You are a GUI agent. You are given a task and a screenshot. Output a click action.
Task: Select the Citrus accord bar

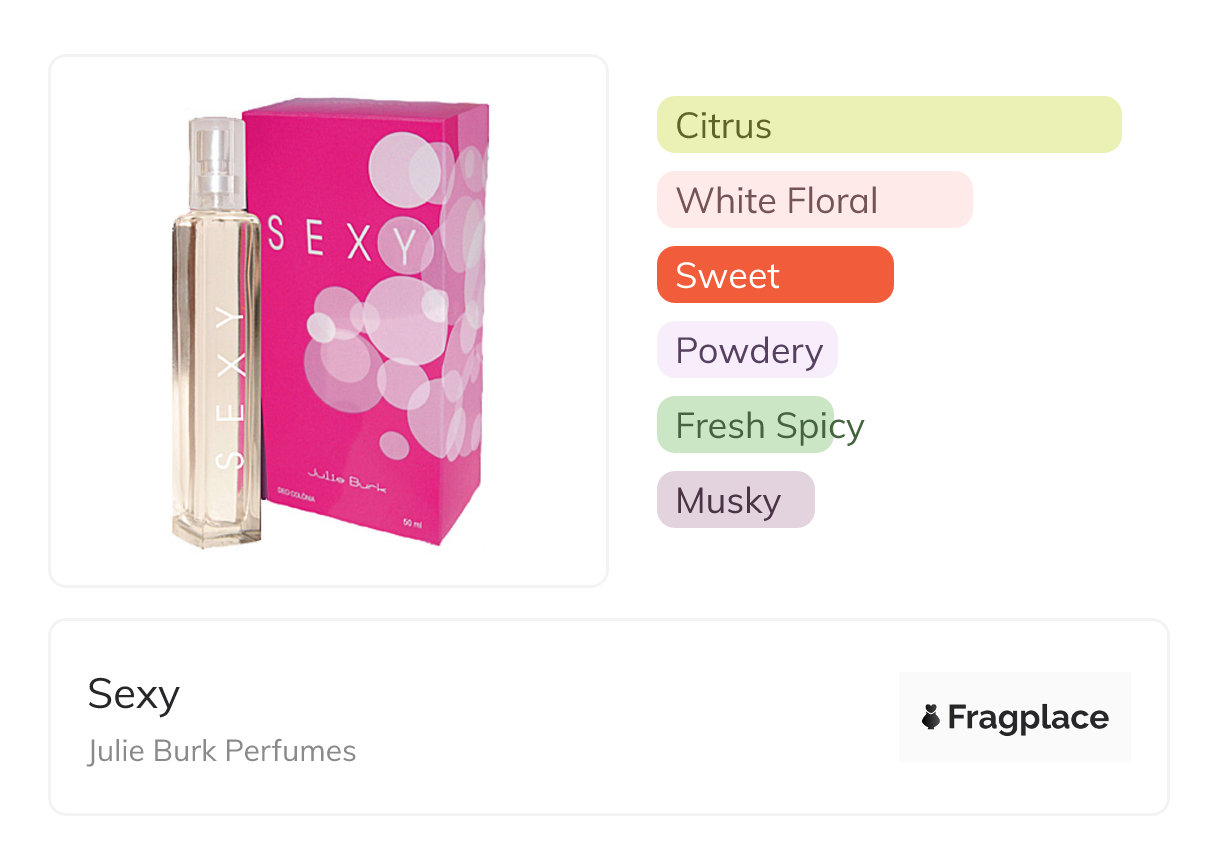(888, 125)
